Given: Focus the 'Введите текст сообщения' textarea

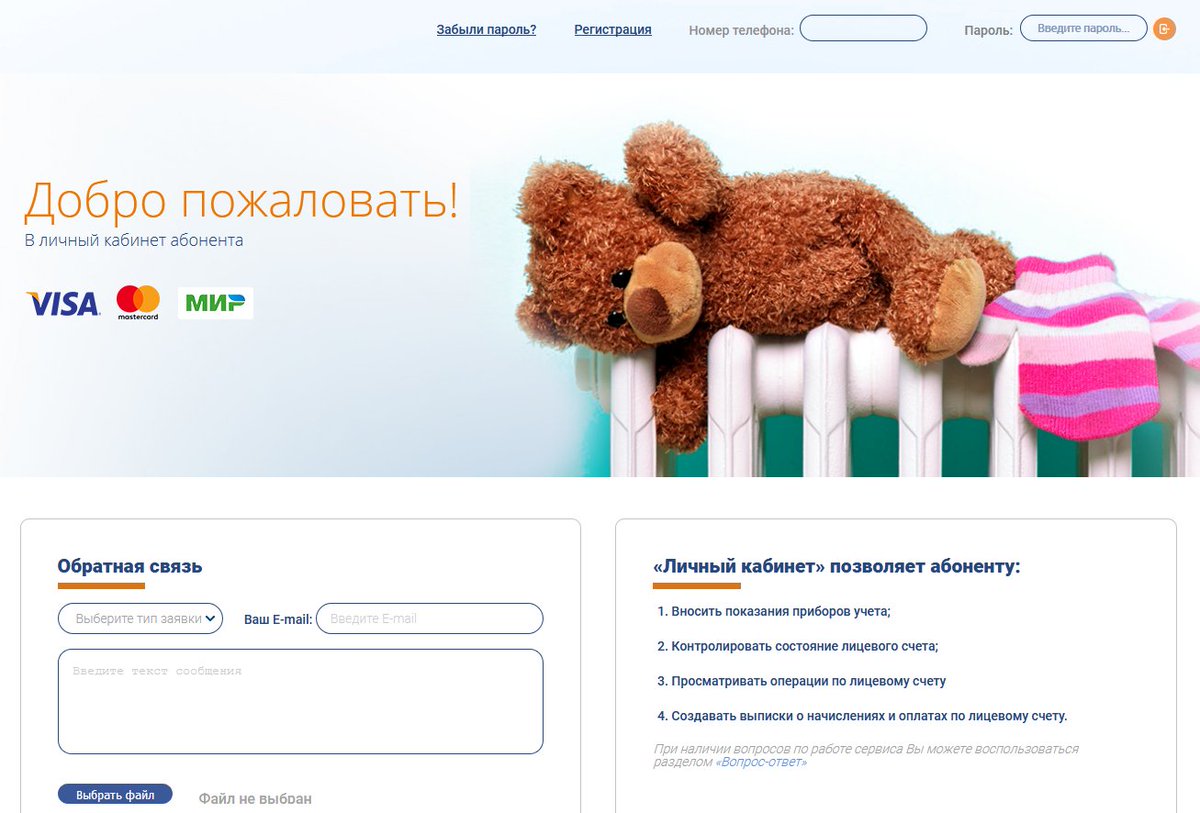Looking at the screenshot, I should [300, 701].
